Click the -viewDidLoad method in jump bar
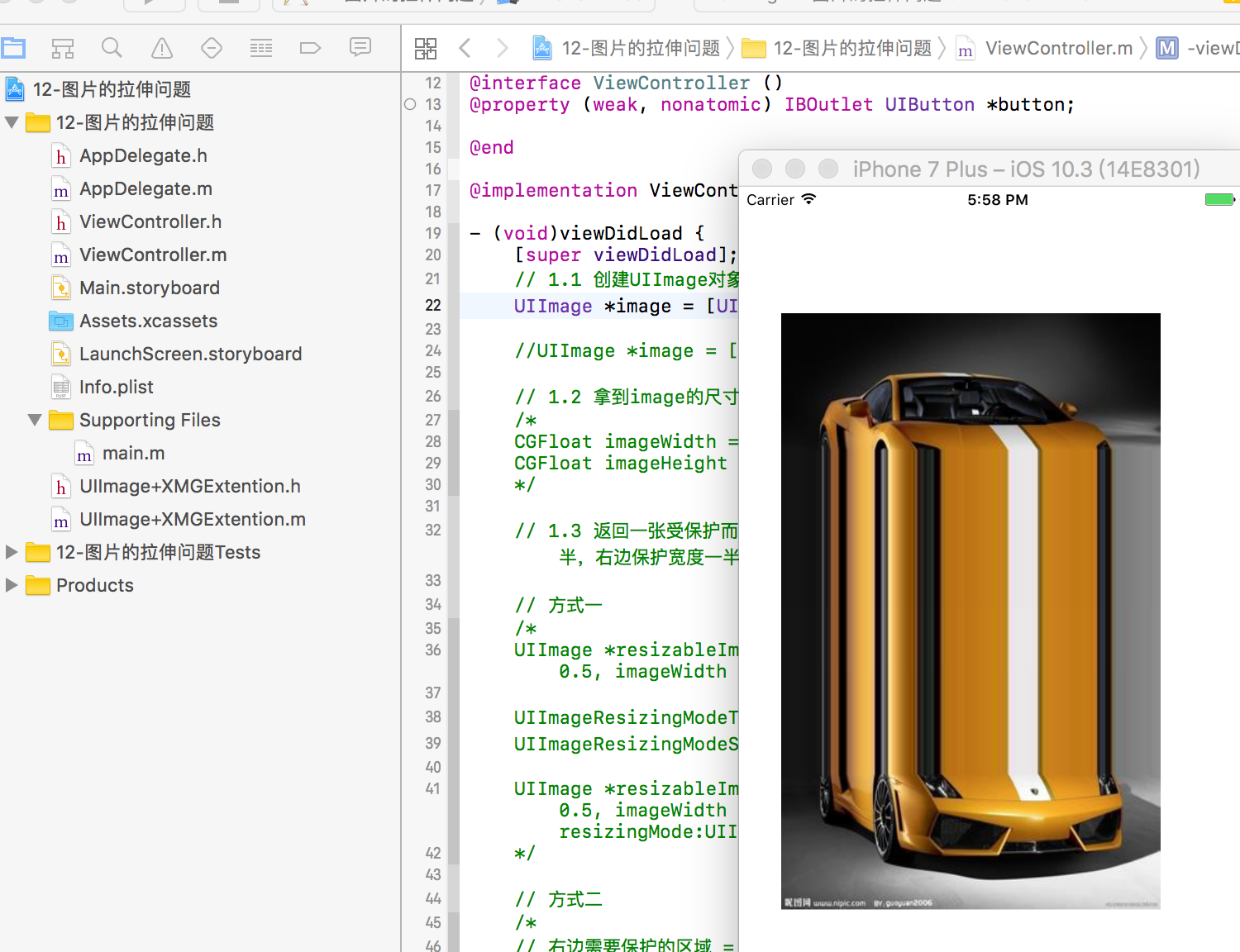Screen dimensions: 1240x952 pos(1214,48)
